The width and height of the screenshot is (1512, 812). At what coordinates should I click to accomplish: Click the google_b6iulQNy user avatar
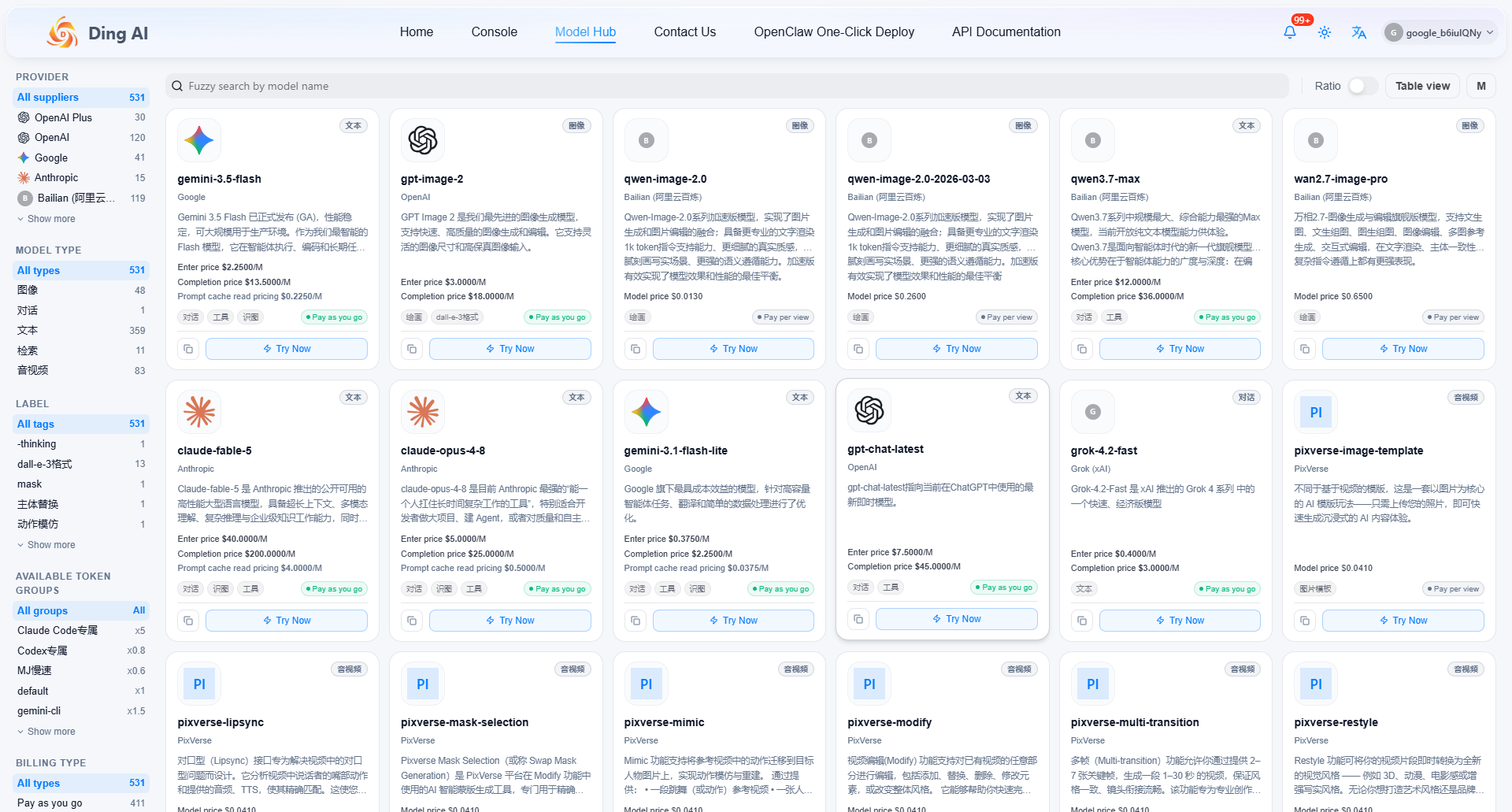pyautogui.click(x=1394, y=32)
